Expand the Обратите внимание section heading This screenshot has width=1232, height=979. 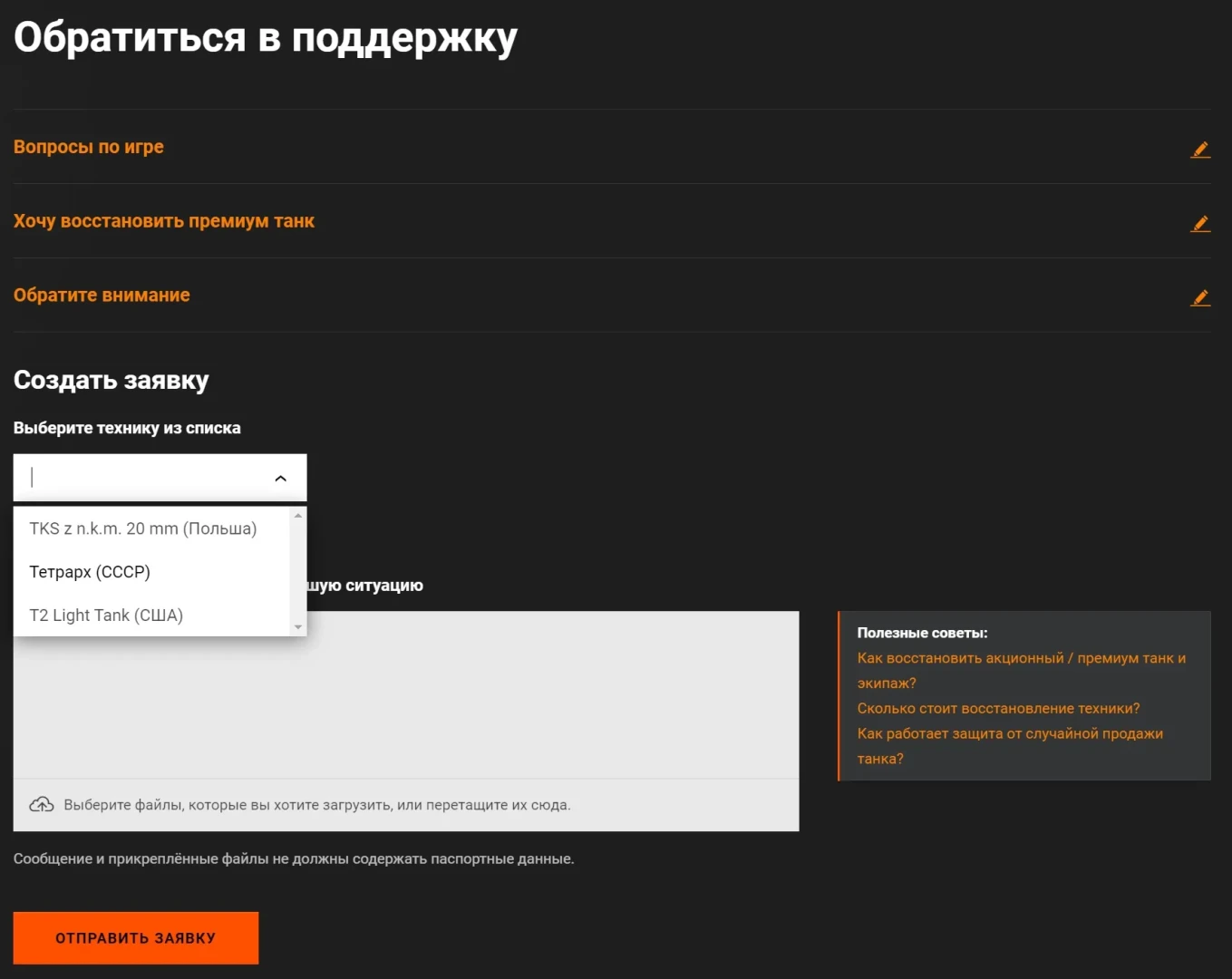(102, 296)
